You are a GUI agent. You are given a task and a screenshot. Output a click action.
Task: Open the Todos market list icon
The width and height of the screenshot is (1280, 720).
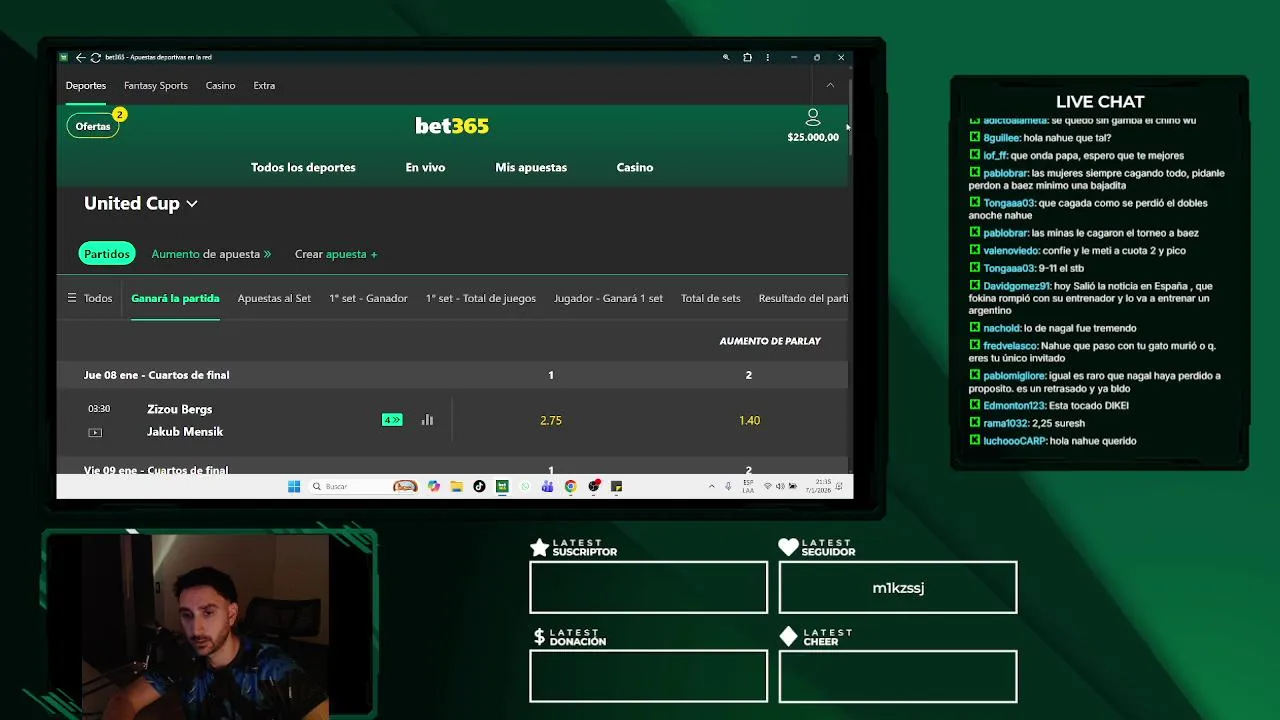click(72, 298)
